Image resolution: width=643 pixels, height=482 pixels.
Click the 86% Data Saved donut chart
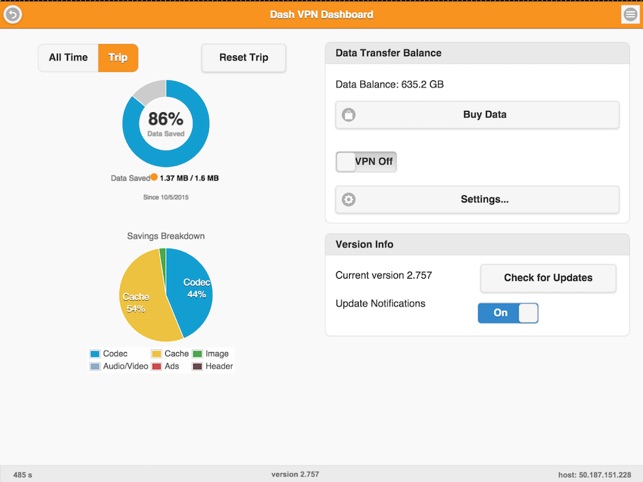coord(166,123)
